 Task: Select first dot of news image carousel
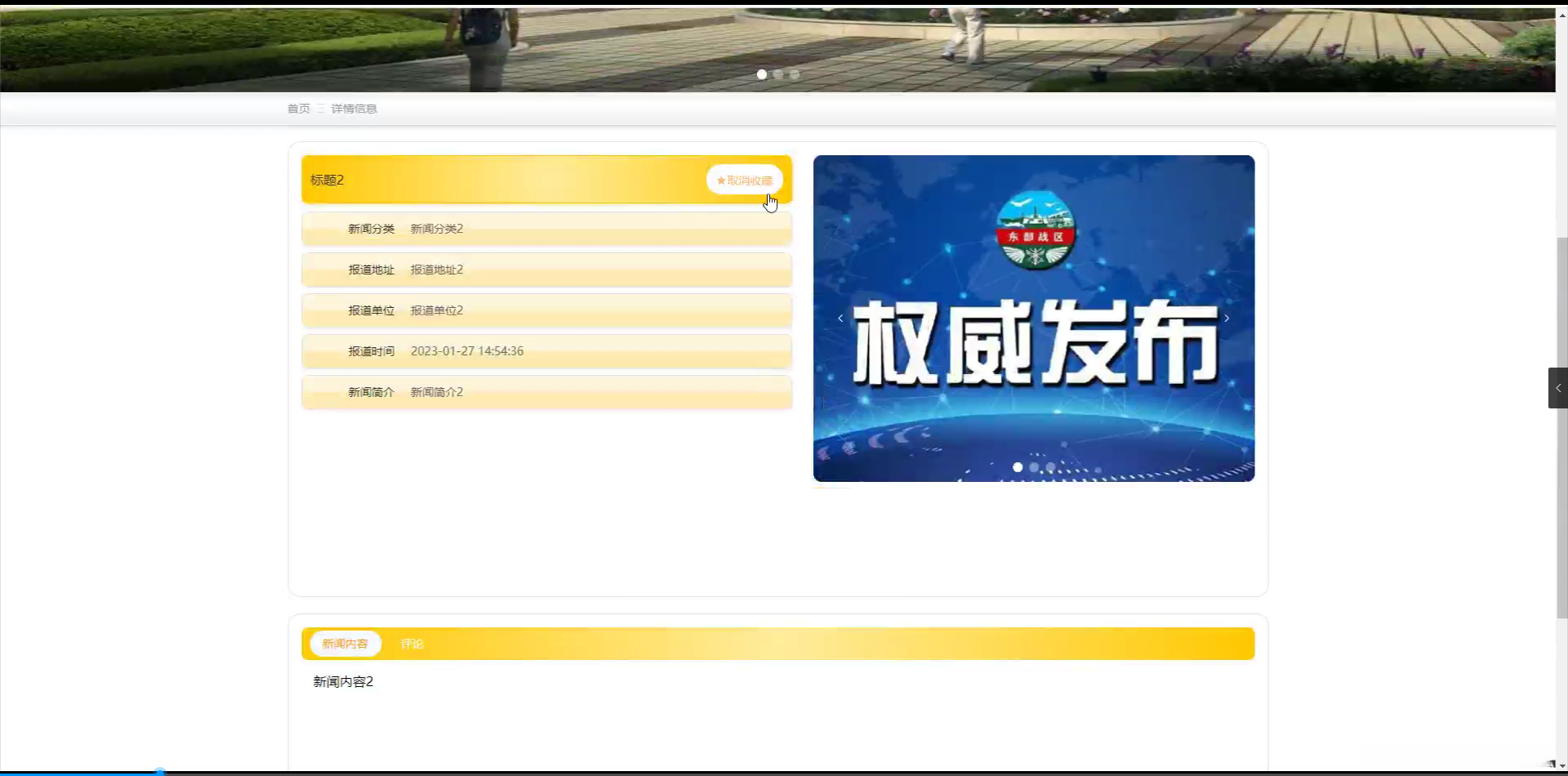point(1018,467)
